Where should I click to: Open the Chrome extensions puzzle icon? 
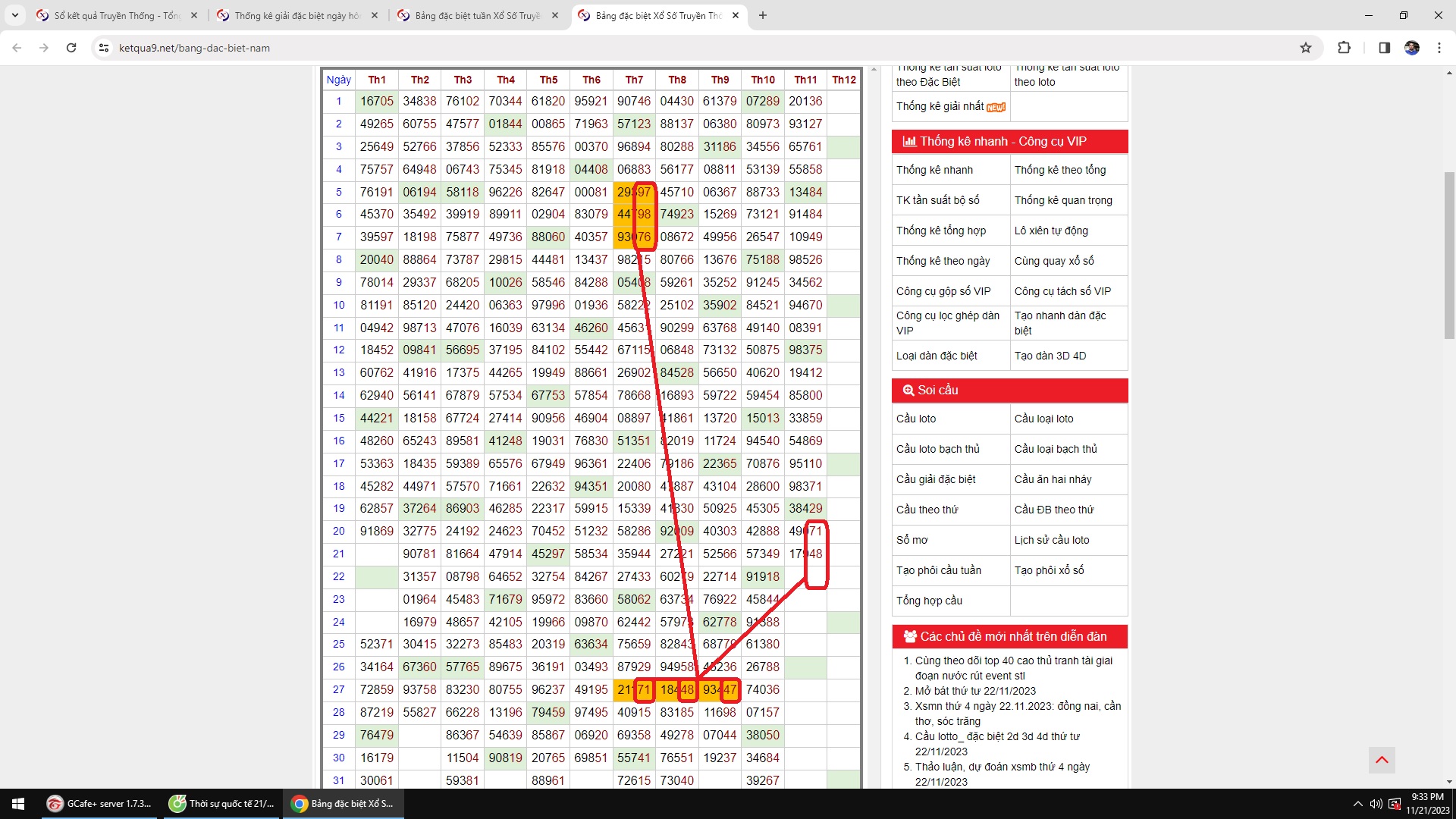[1344, 48]
